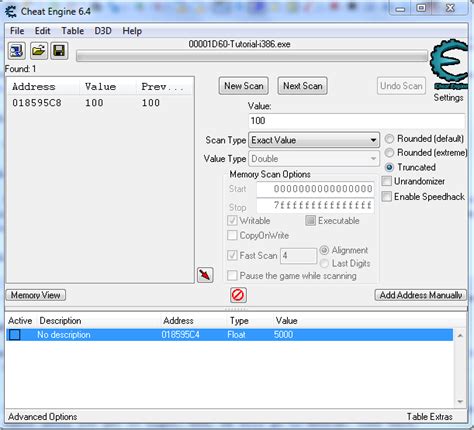Click the Cheat Engine title bar icon

(x=11, y=12)
